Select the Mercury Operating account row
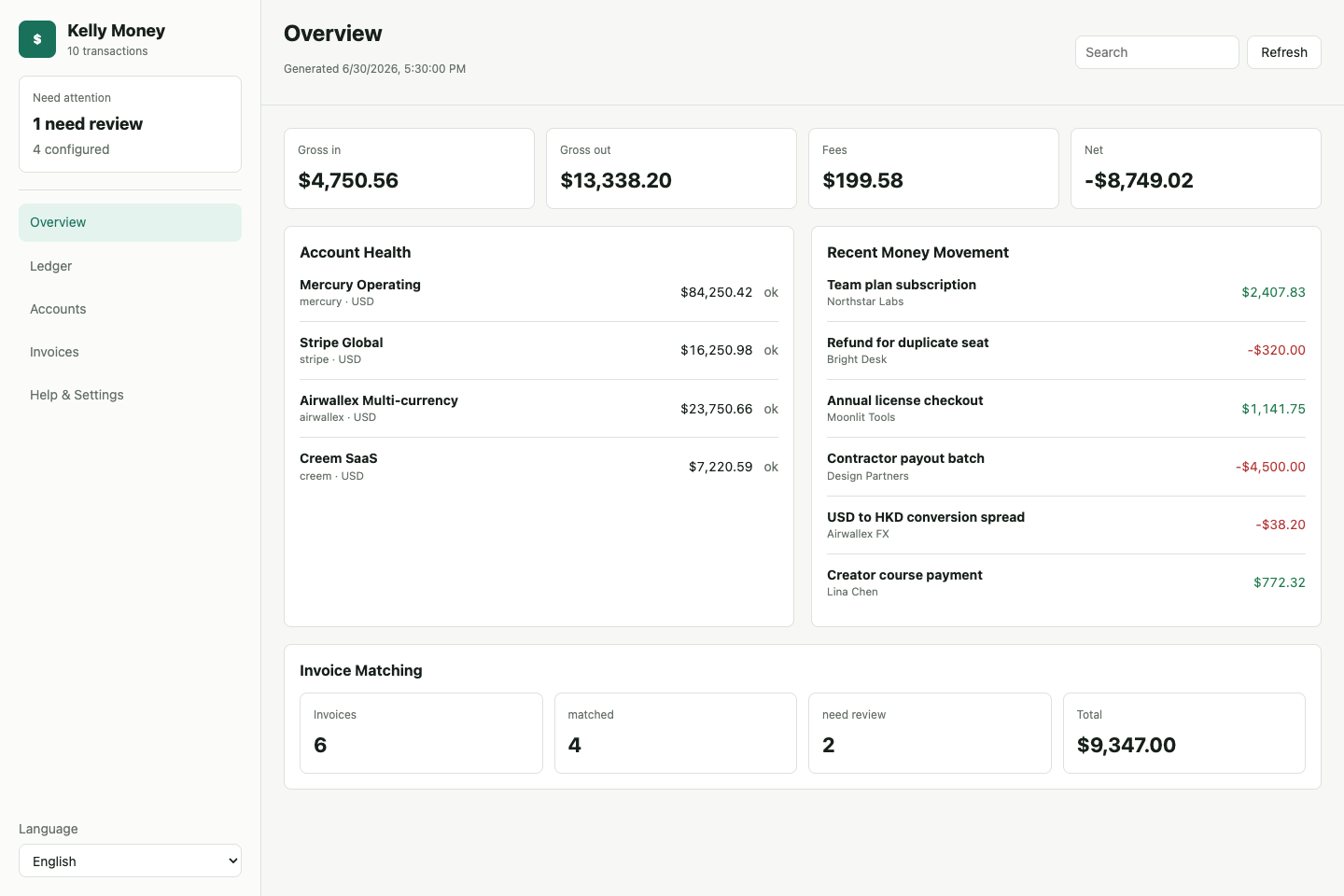This screenshot has width=1344, height=896. point(539,292)
